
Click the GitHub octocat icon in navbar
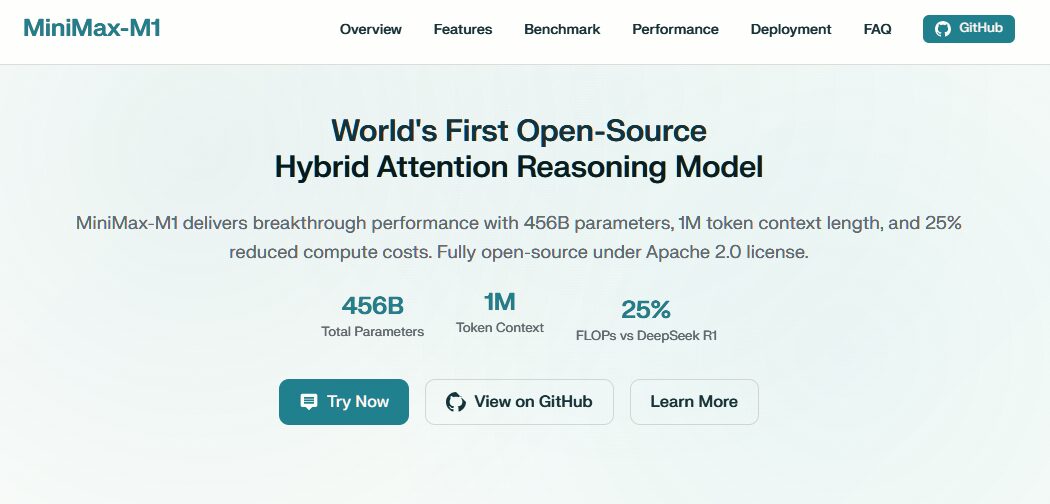[x=943, y=29]
